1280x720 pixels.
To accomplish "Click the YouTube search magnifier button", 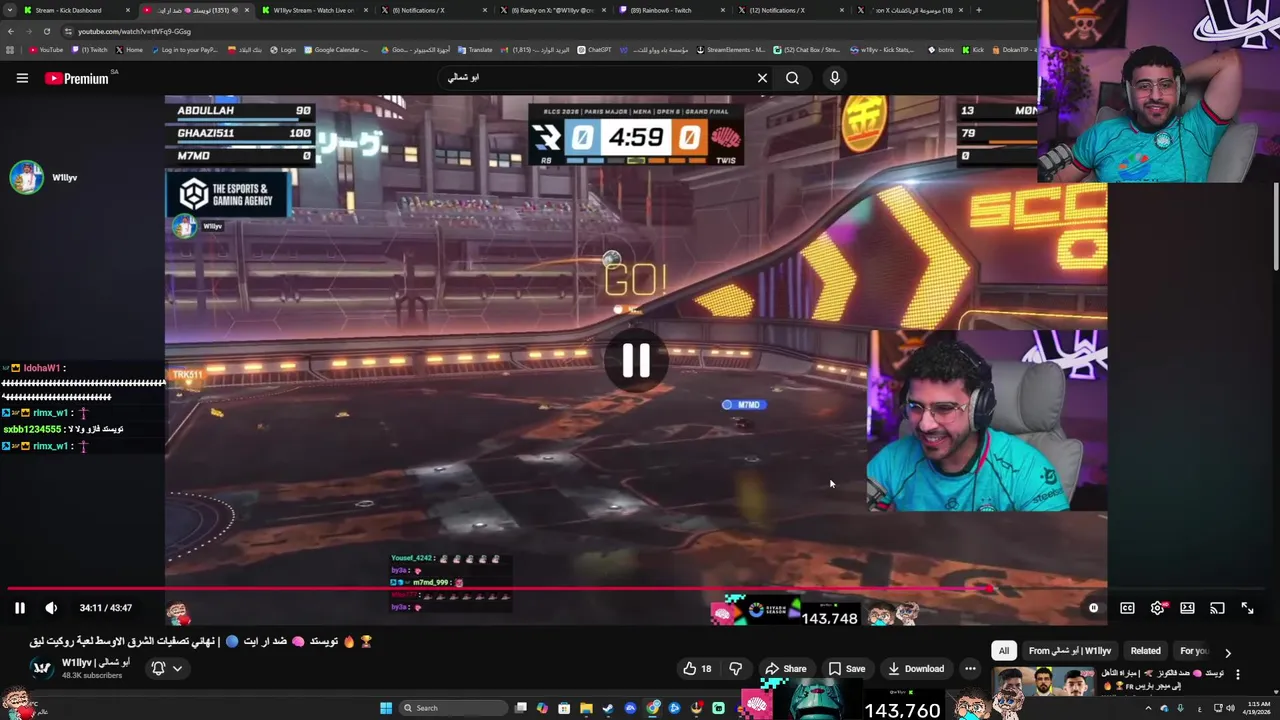I will (x=792, y=78).
